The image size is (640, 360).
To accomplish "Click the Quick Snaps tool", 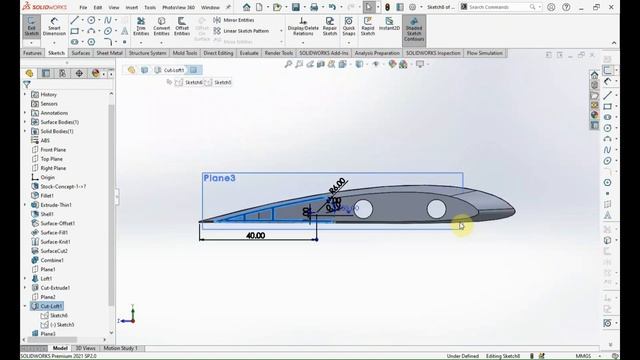I will point(349,26).
